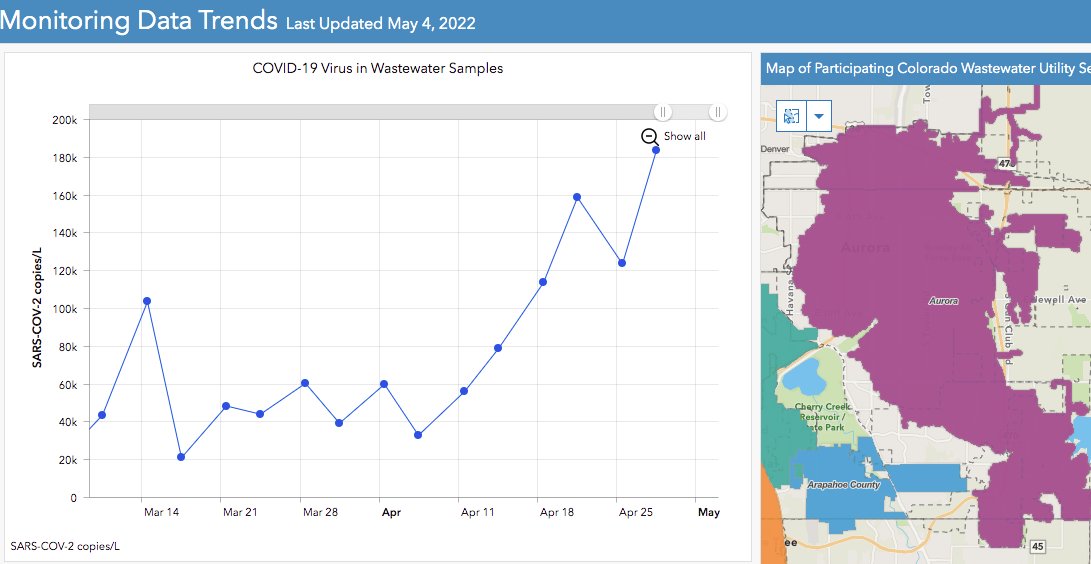Select the data point near 61k at Mar 28

[x=305, y=383]
